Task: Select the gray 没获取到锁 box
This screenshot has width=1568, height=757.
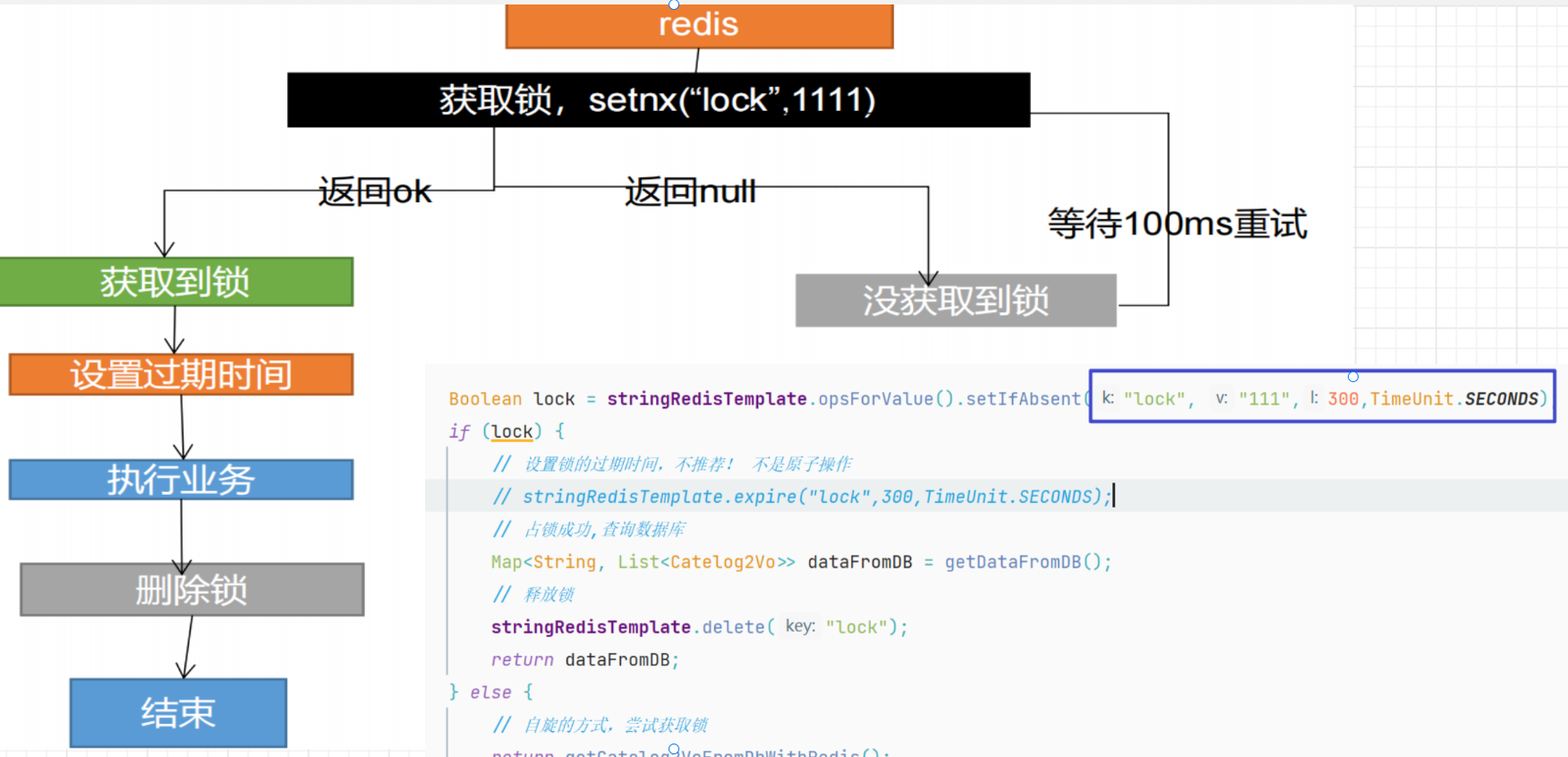Action: click(956, 301)
